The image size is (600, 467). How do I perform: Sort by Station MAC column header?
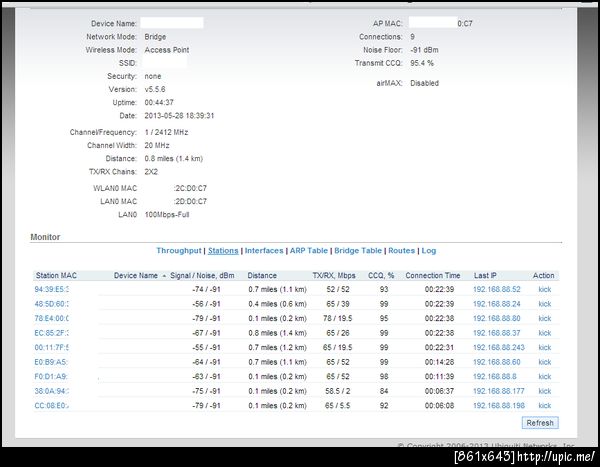[x=56, y=276]
